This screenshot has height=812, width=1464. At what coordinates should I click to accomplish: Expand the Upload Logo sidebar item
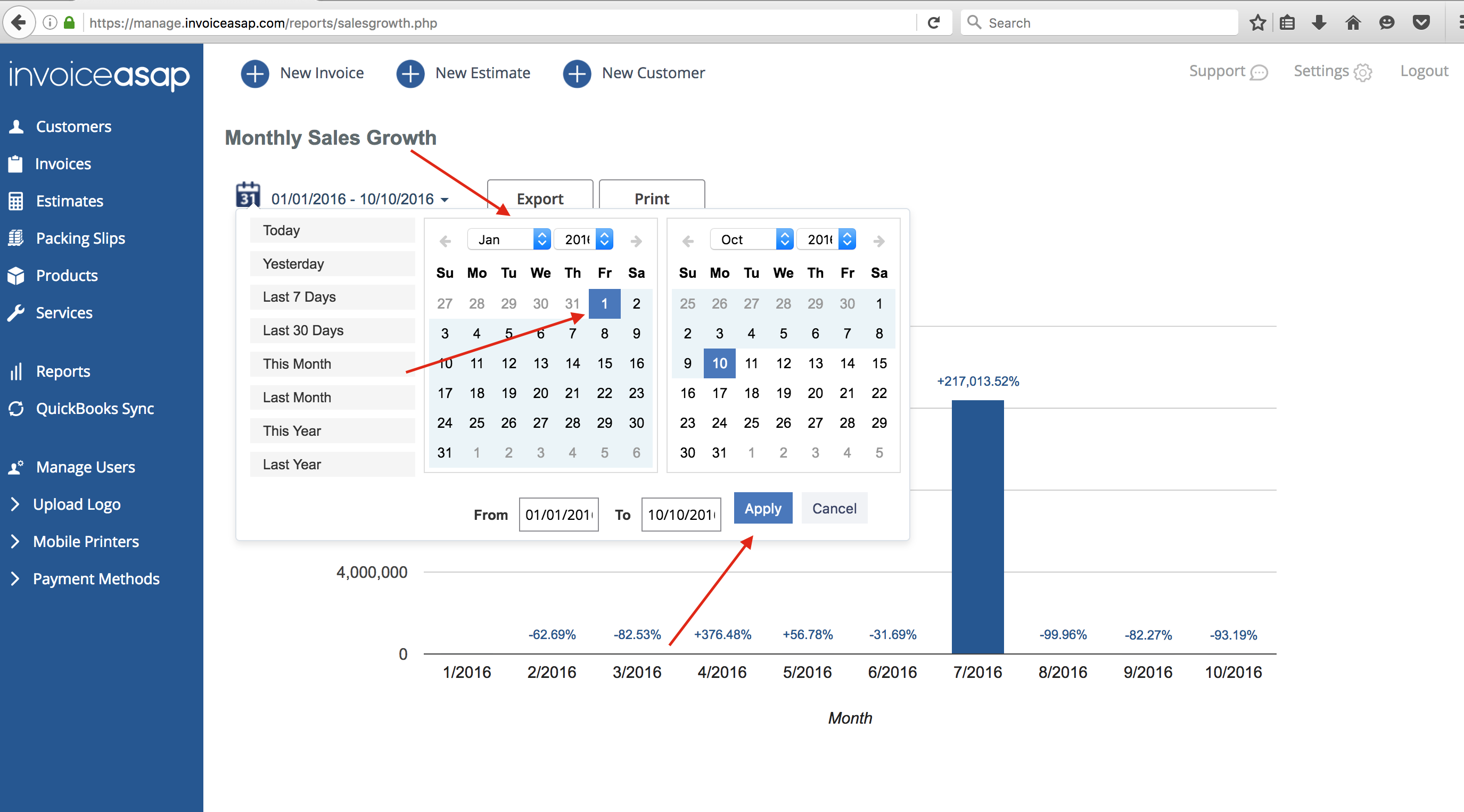point(77,504)
